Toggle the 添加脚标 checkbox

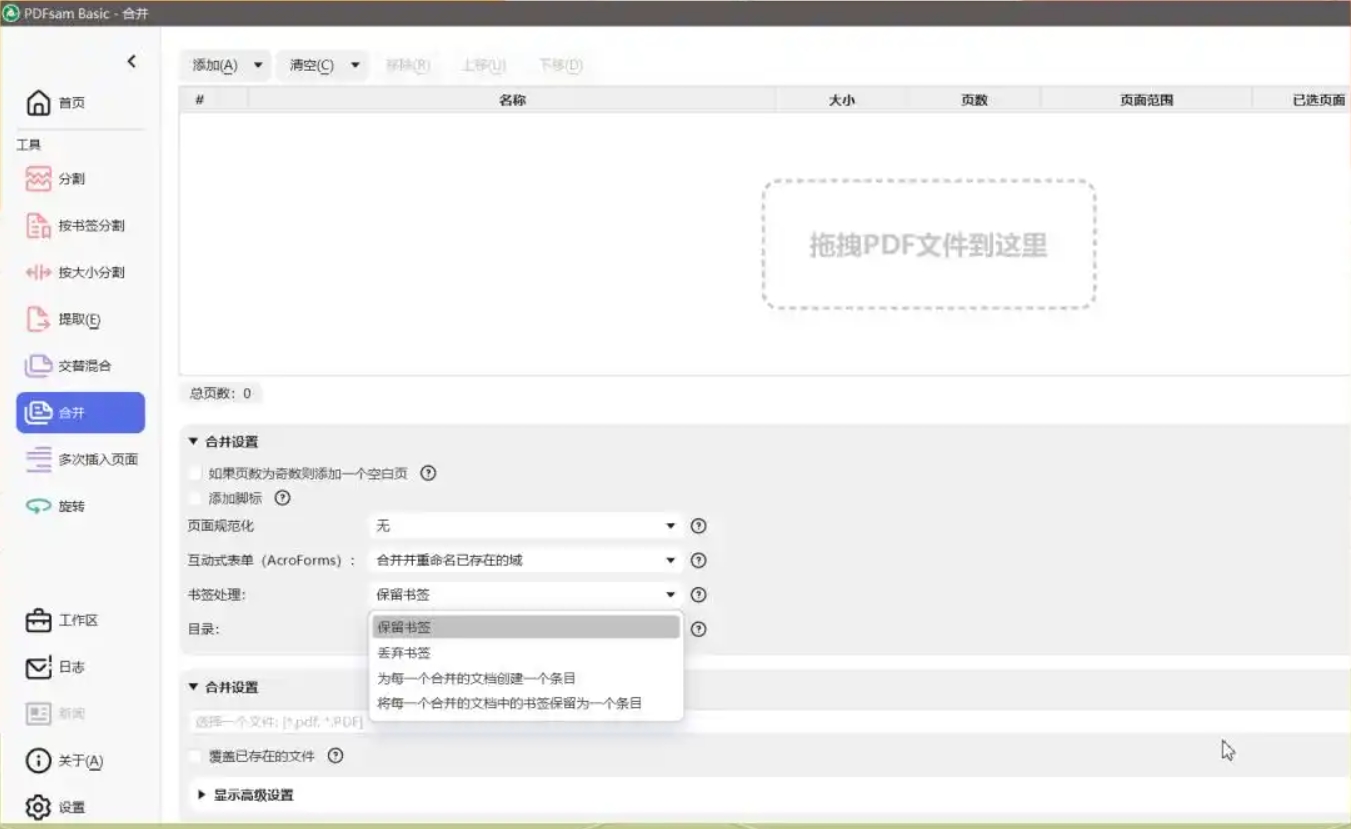[x=195, y=498]
